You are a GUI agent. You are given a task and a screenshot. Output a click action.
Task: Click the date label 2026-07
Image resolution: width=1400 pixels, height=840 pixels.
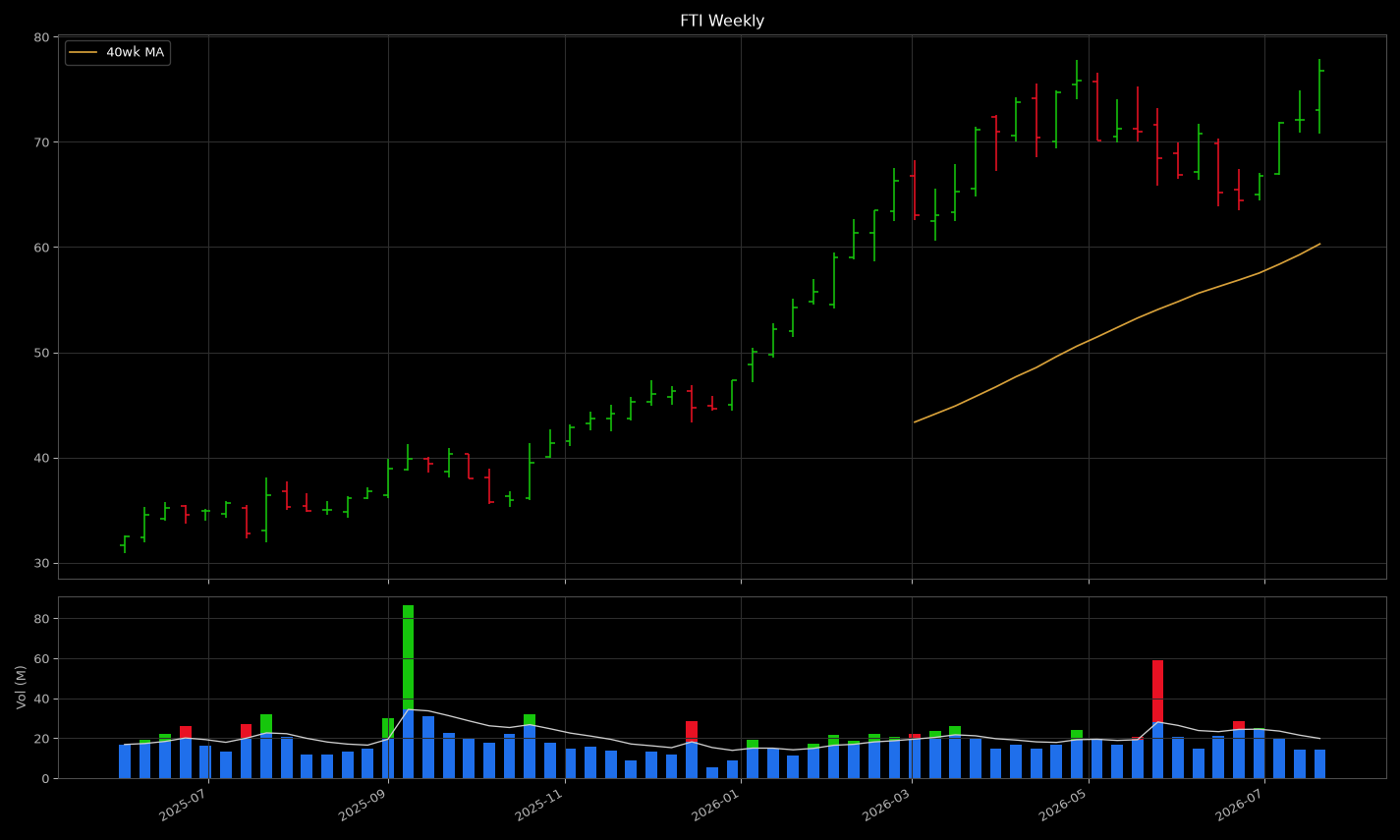pyautogui.click(x=1242, y=804)
